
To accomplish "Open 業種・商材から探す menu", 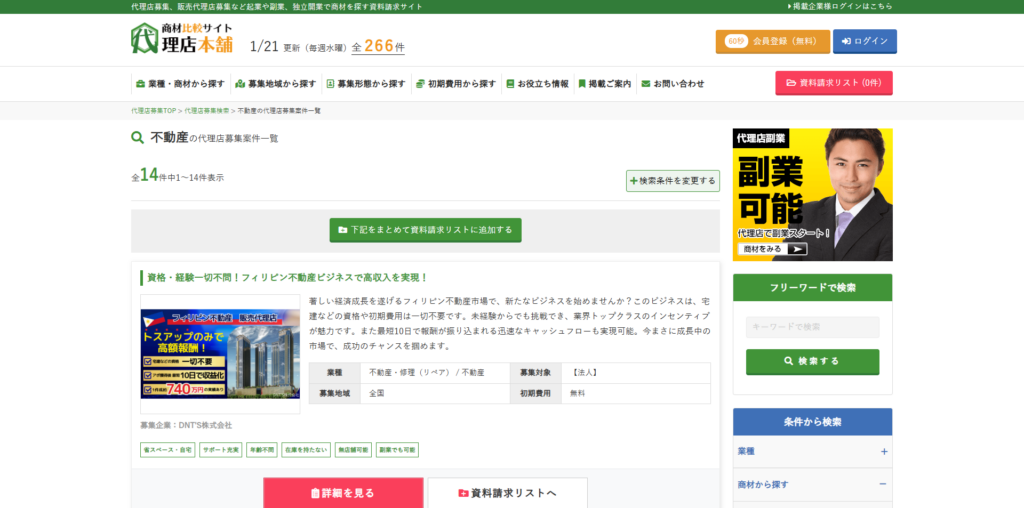I will point(178,83).
